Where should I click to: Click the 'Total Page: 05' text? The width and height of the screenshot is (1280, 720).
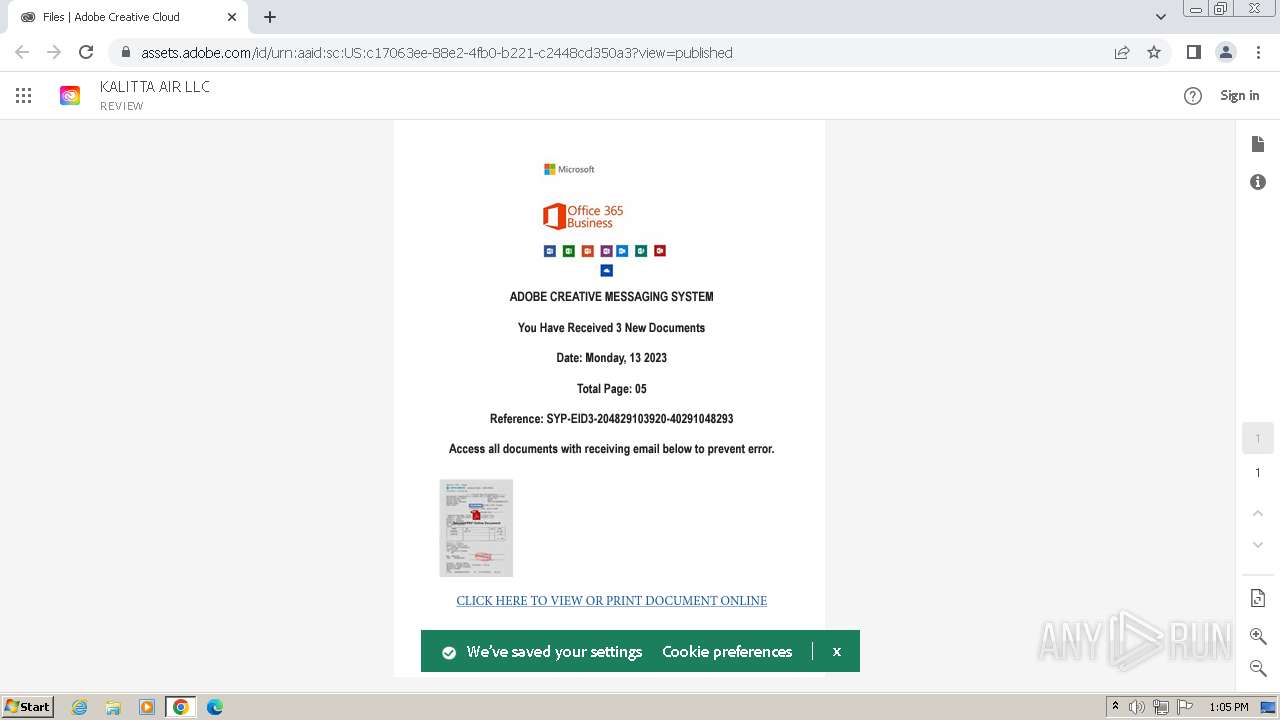612,389
